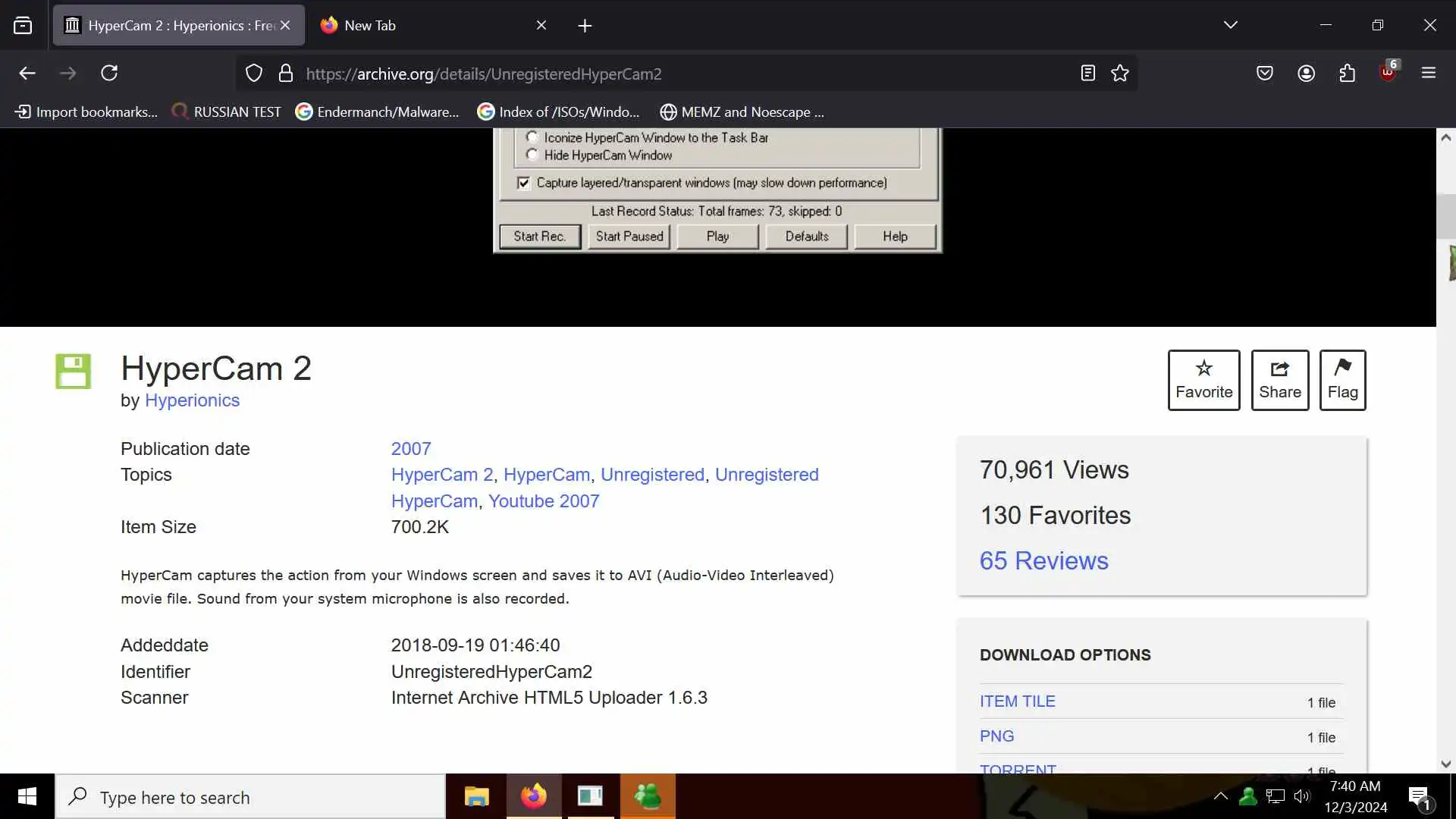Show hidden system tray icons
This screenshot has width=1456, height=819.
coord(1220,796)
